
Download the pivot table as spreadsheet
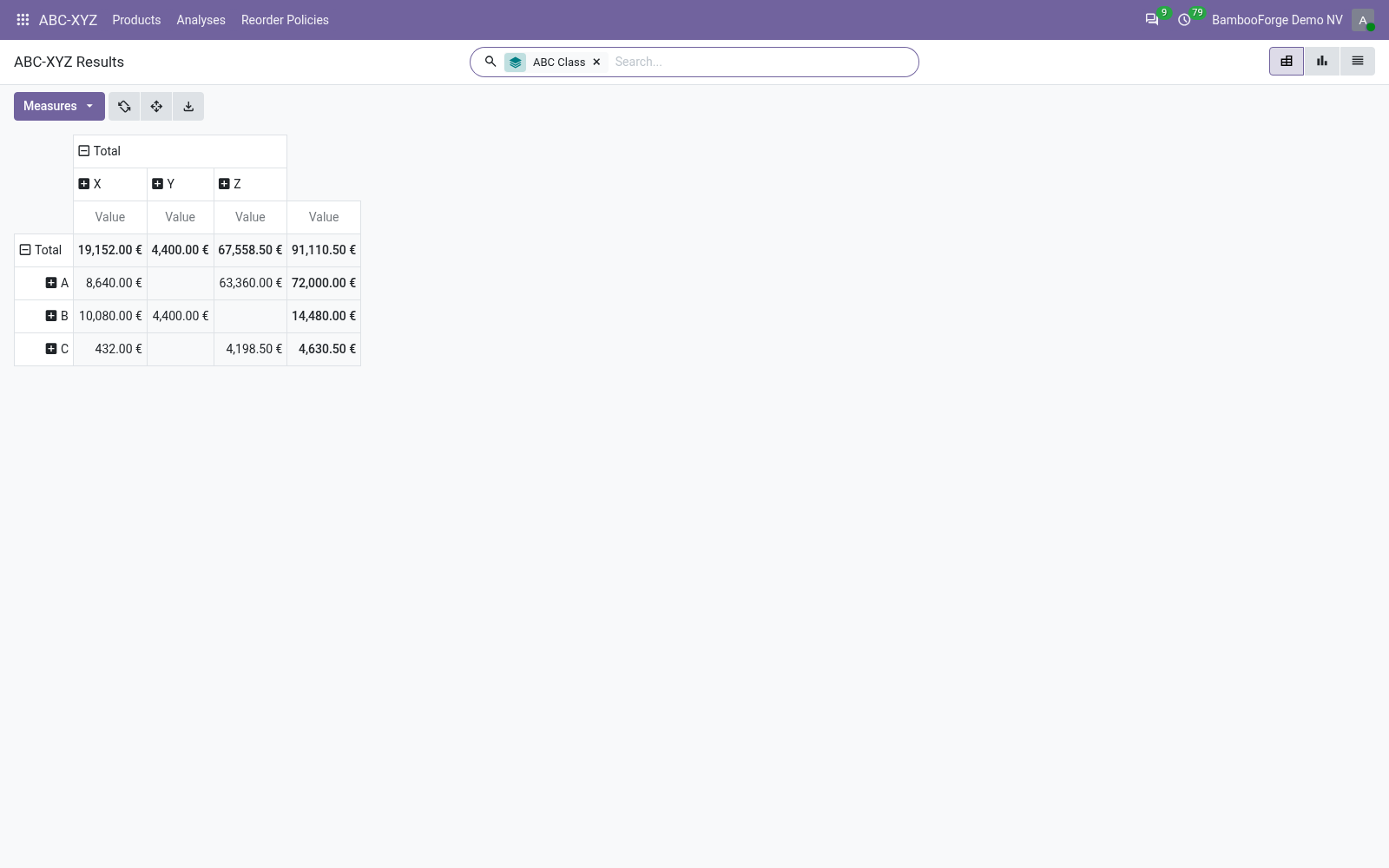click(x=188, y=106)
